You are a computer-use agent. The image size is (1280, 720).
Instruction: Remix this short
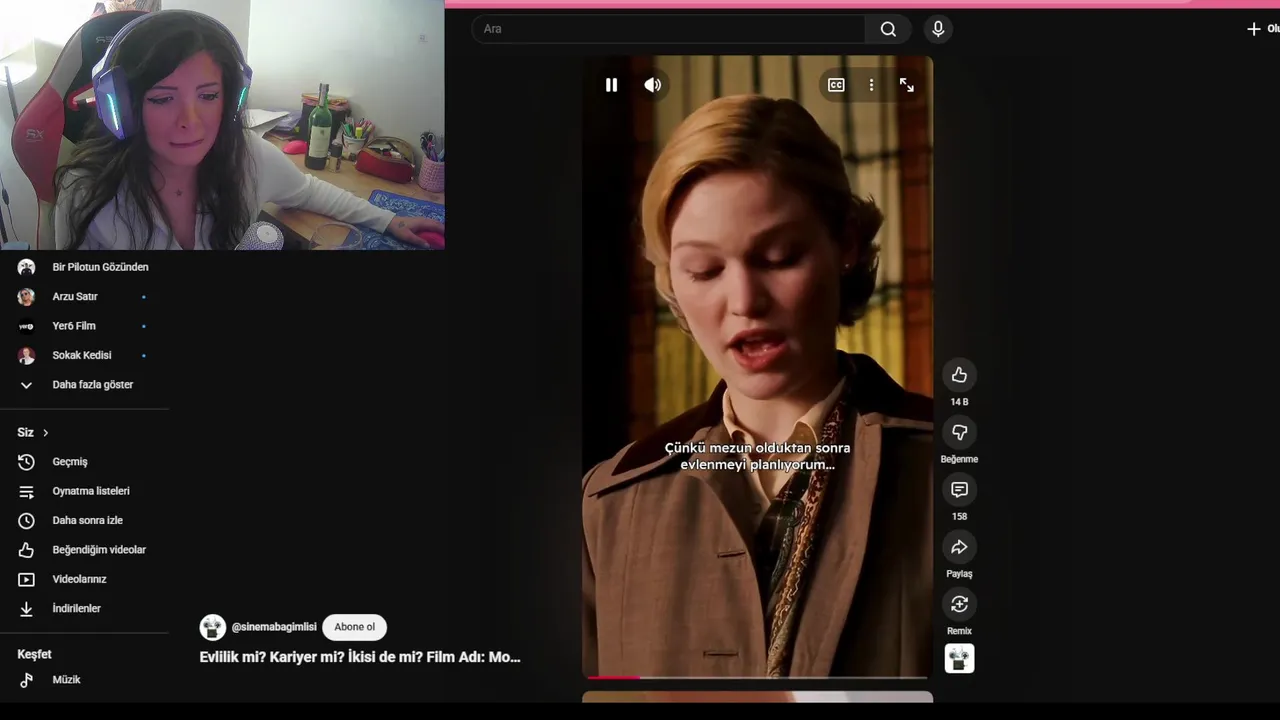959,604
